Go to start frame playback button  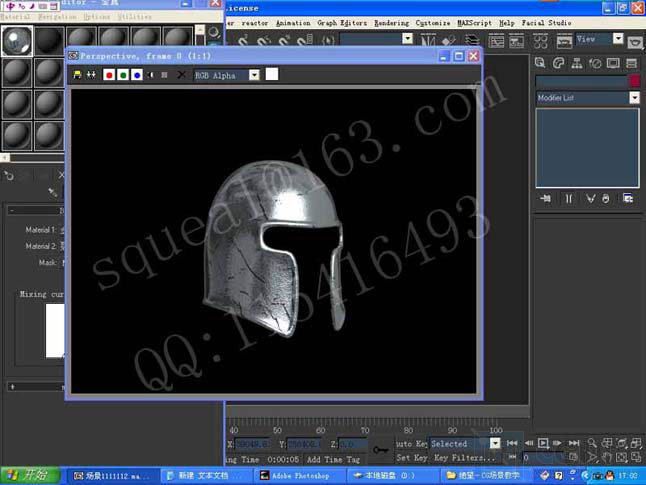pyautogui.click(x=512, y=443)
